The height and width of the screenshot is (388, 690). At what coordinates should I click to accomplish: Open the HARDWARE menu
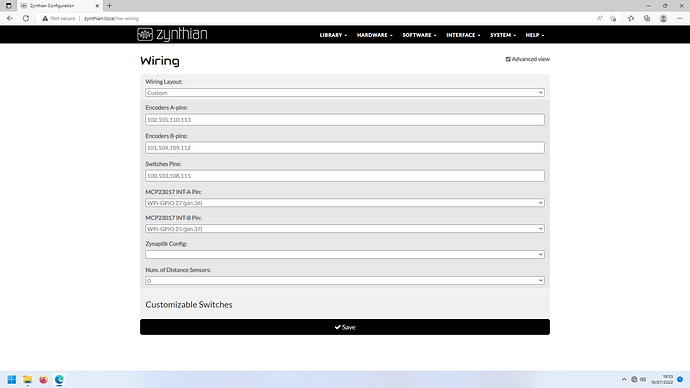click(x=374, y=35)
